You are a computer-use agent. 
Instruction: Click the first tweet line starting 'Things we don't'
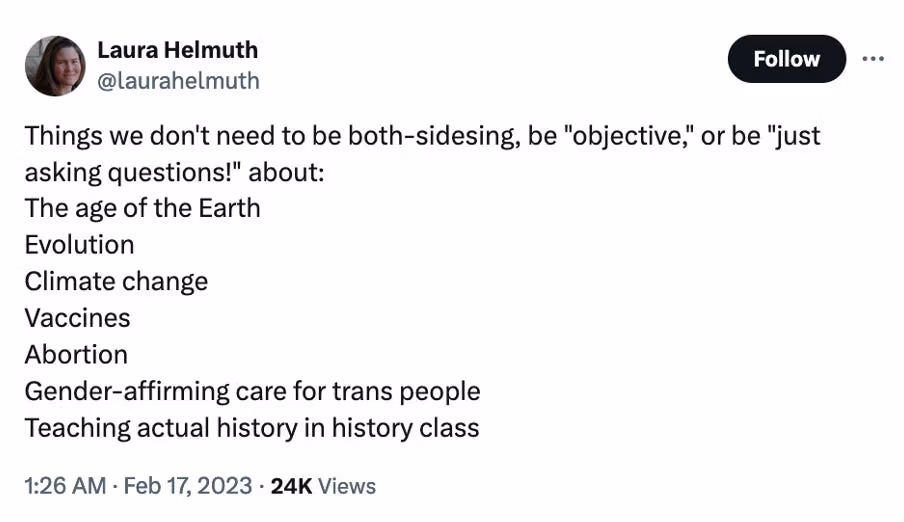click(x=422, y=135)
